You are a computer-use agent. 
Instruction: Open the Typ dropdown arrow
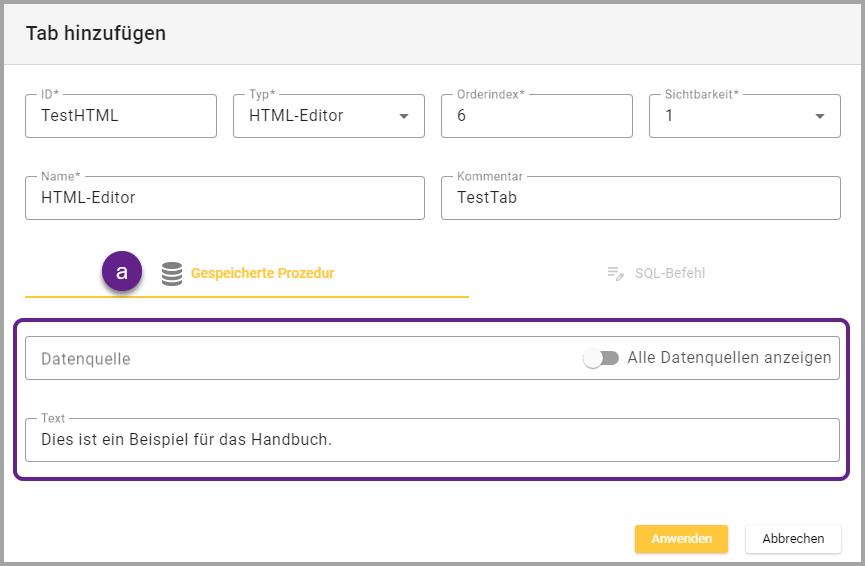click(404, 116)
